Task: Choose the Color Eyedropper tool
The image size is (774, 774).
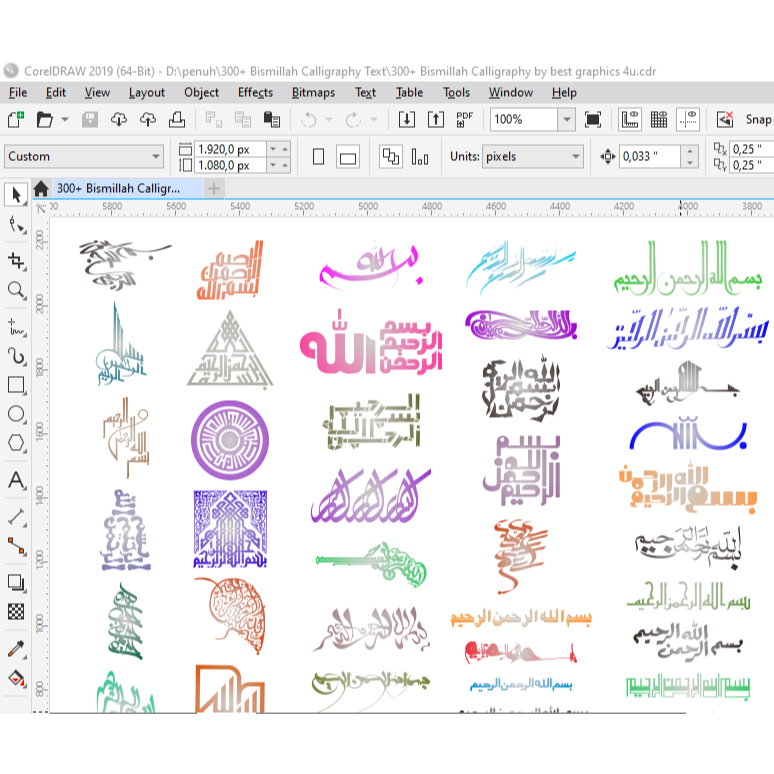Action: tap(16, 650)
